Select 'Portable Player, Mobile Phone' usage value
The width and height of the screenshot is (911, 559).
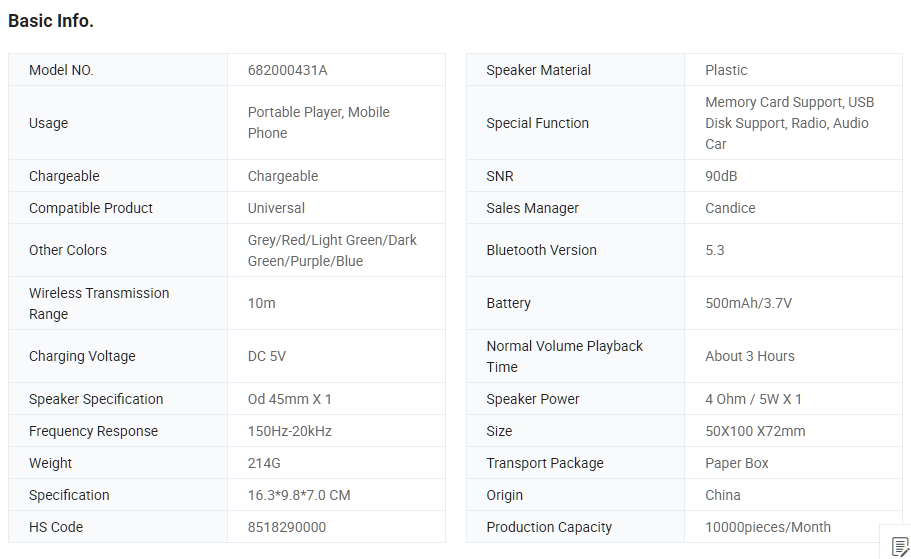(319, 123)
